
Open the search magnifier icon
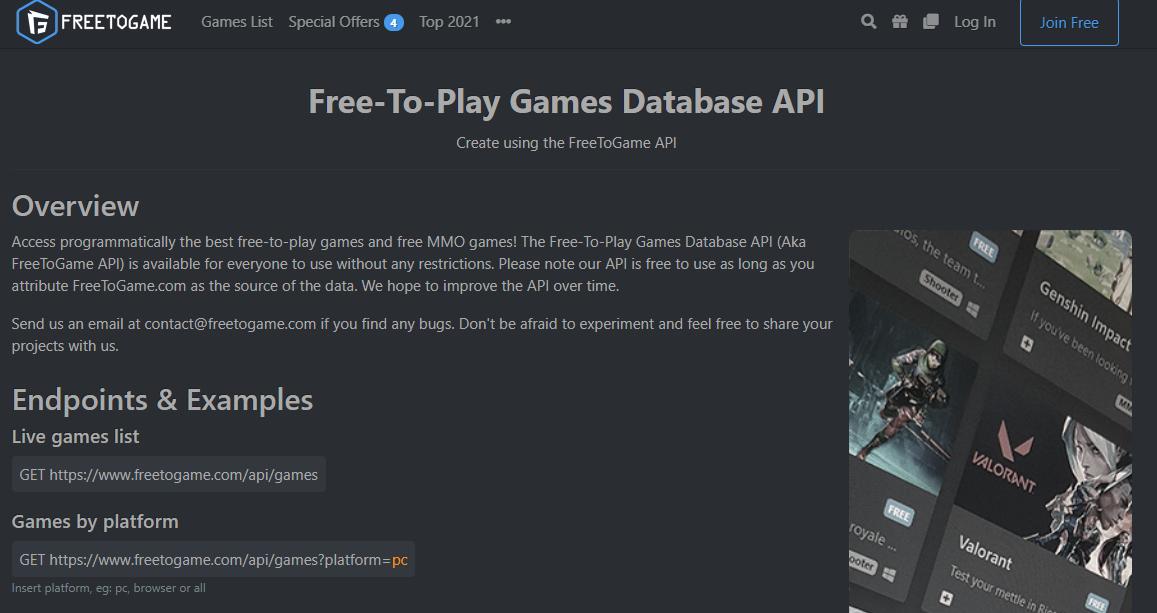(868, 22)
